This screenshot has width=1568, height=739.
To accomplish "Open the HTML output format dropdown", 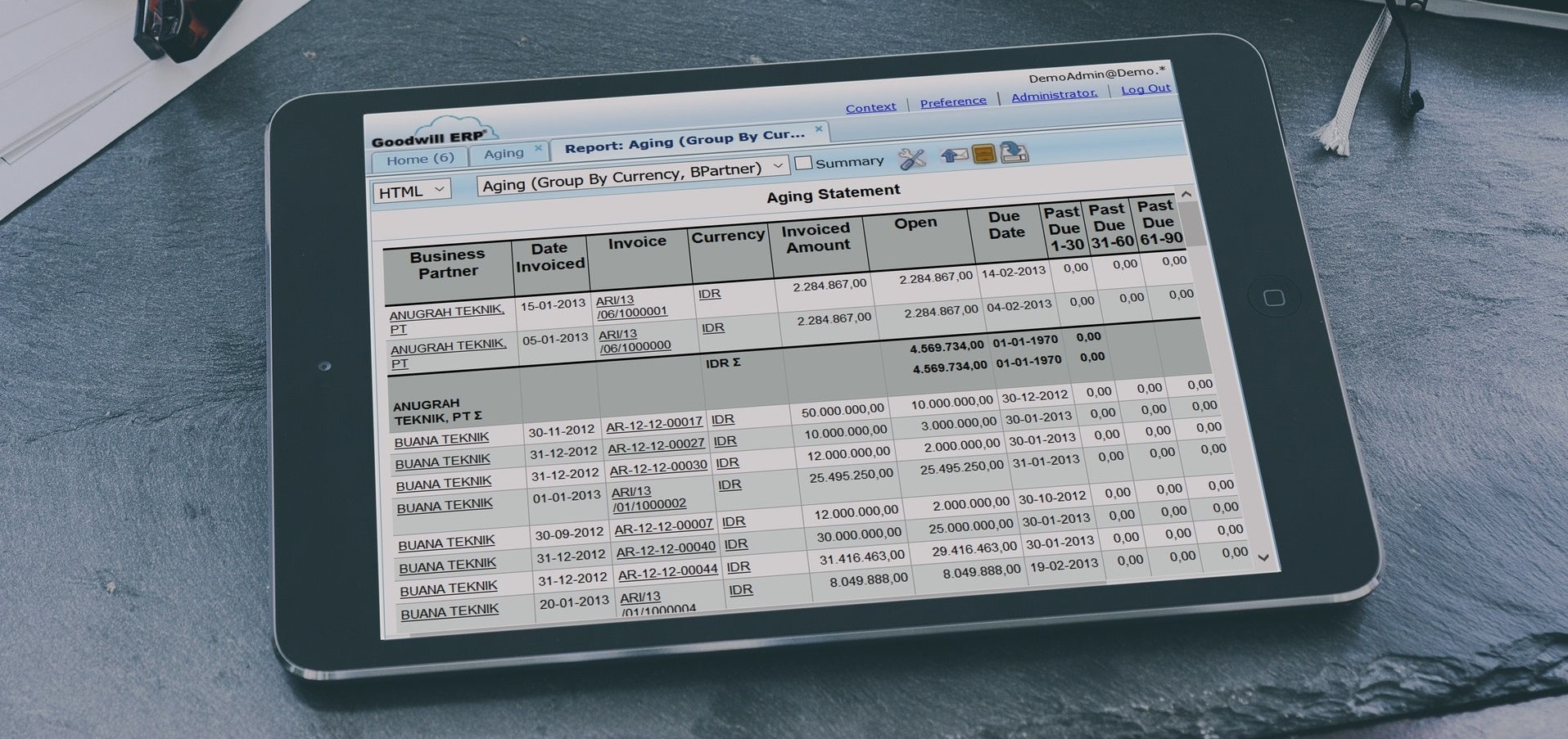I will pyautogui.click(x=412, y=191).
